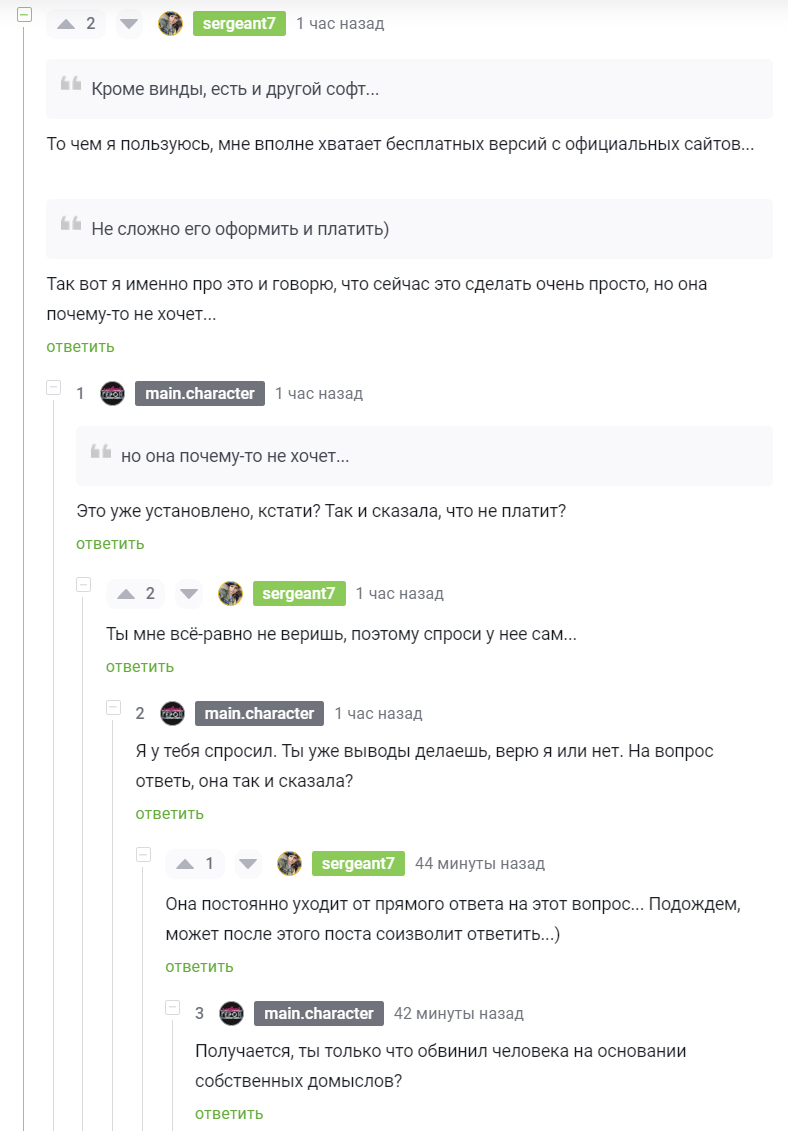Open sergeant7's avatar on the top comment
Screen dimensions: 788x1131
pos(170,24)
